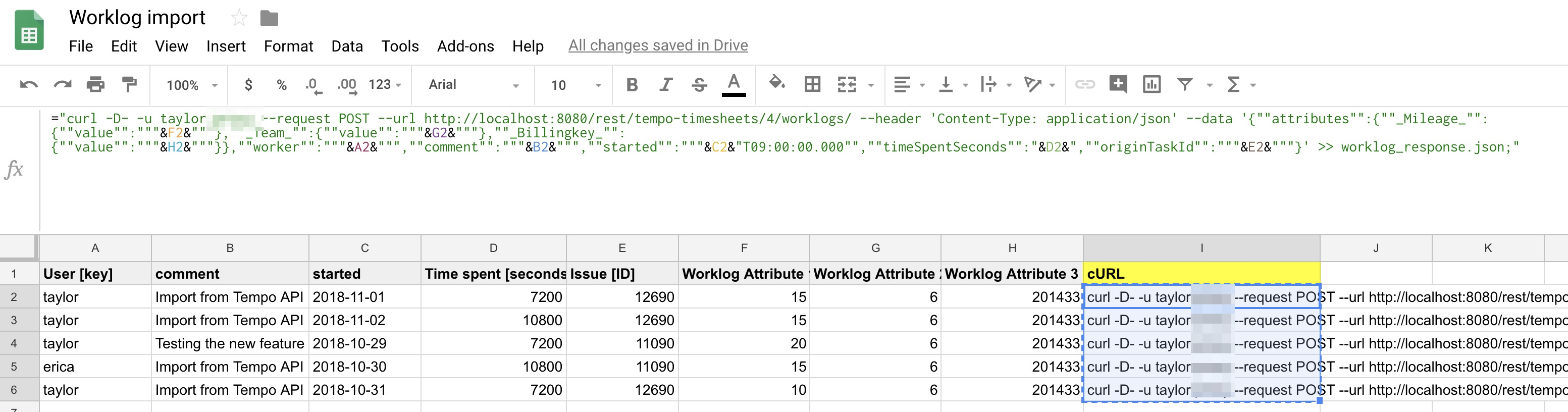
Task: Star the Worklog import document
Action: 239,18
